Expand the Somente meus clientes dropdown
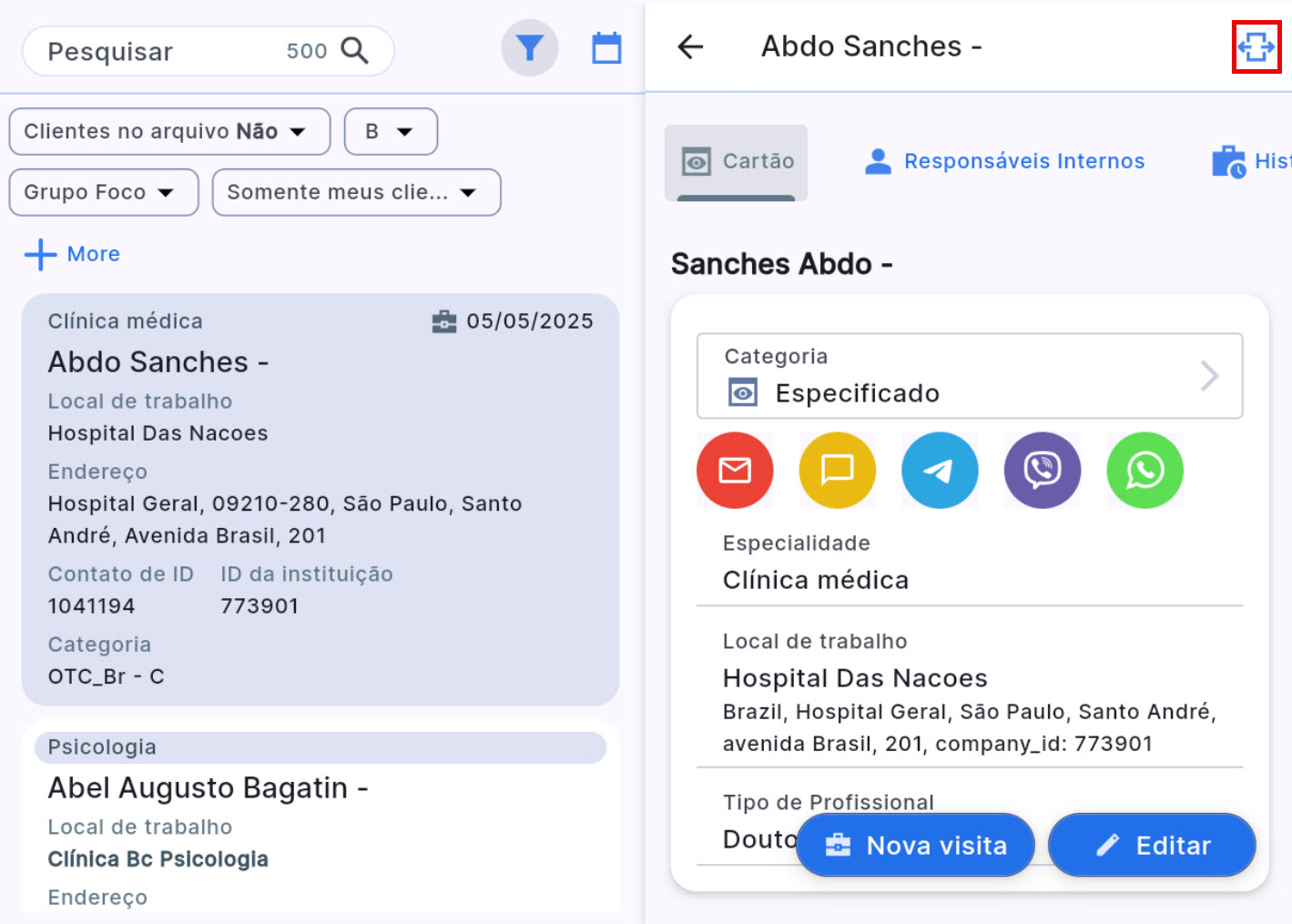The image size is (1292, 924). pyautogui.click(x=356, y=192)
